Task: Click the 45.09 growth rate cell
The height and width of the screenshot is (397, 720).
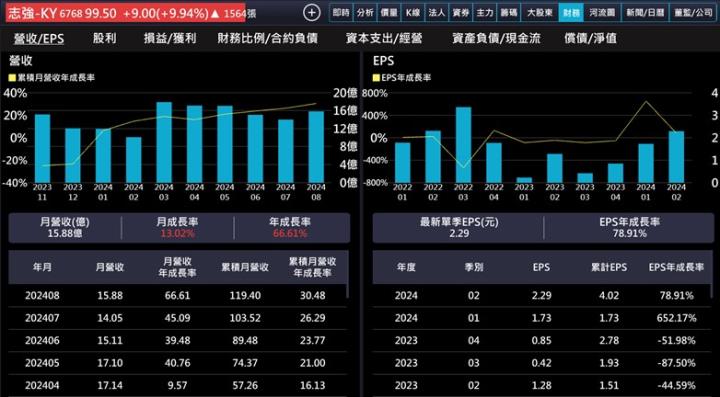Action: pyautogui.click(x=177, y=318)
